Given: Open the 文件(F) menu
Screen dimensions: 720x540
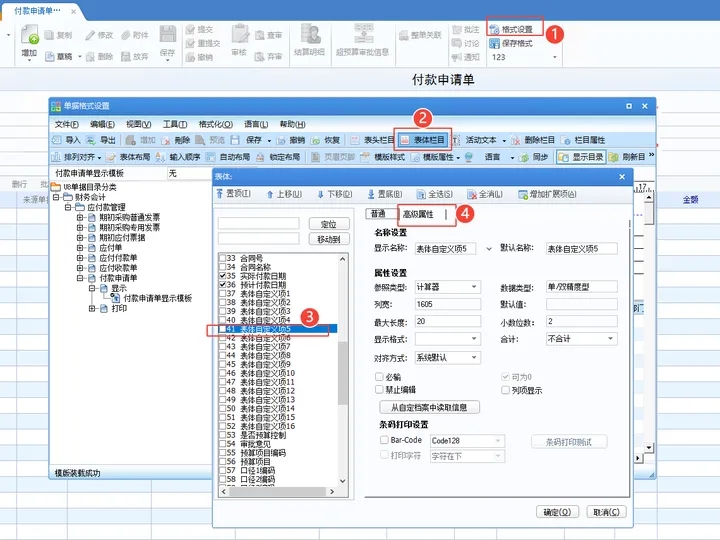Looking at the screenshot, I should (67, 124).
